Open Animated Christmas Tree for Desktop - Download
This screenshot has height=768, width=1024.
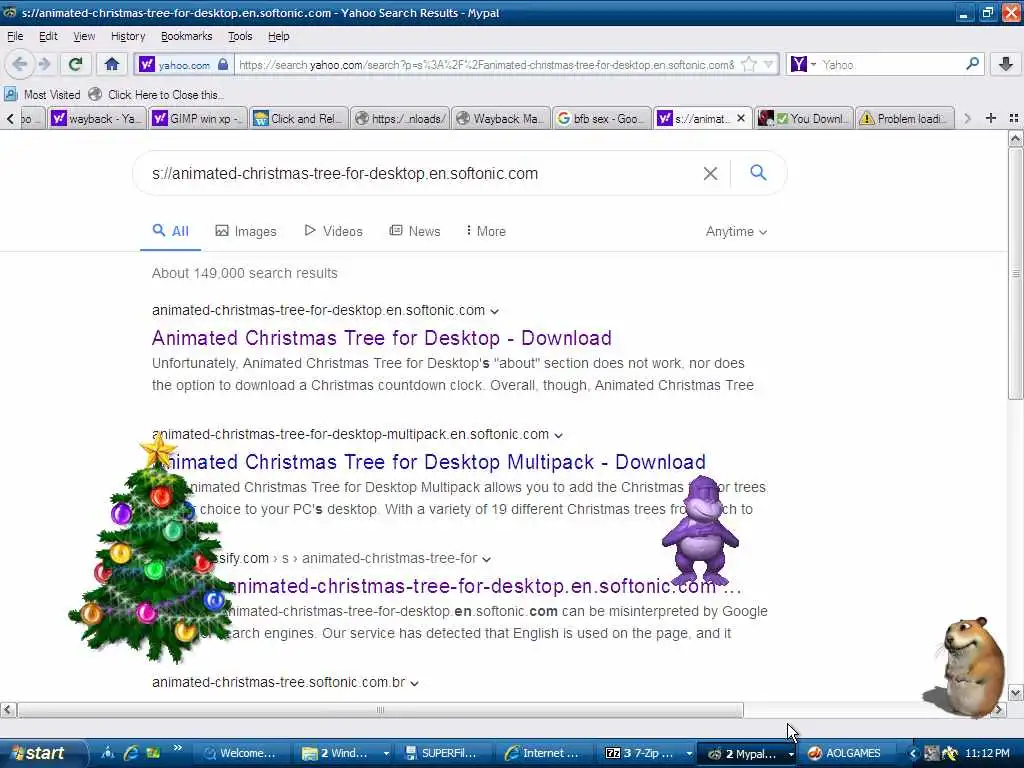tap(381, 338)
